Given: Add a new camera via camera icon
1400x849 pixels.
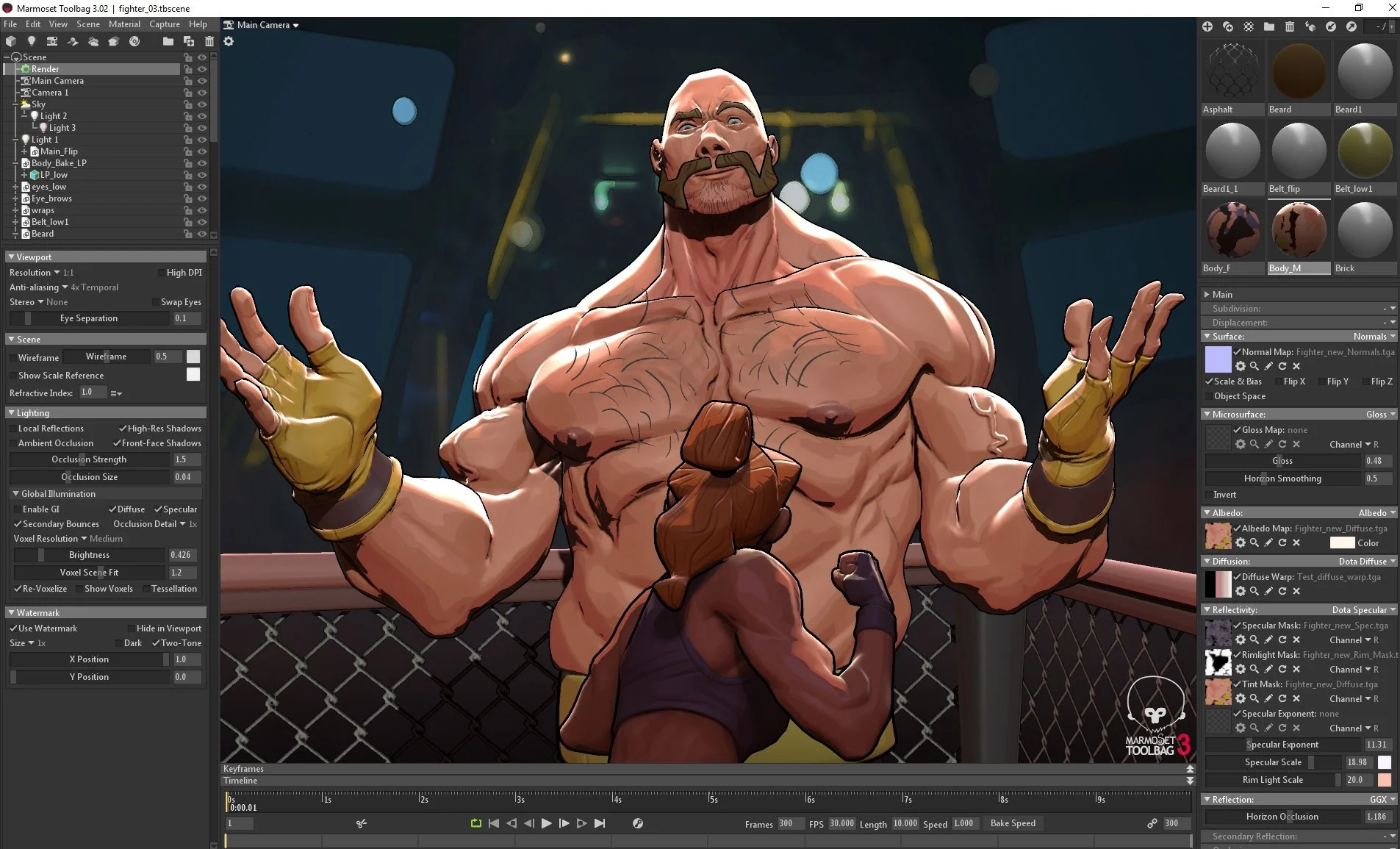Looking at the screenshot, I should pyautogui.click(x=52, y=41).
